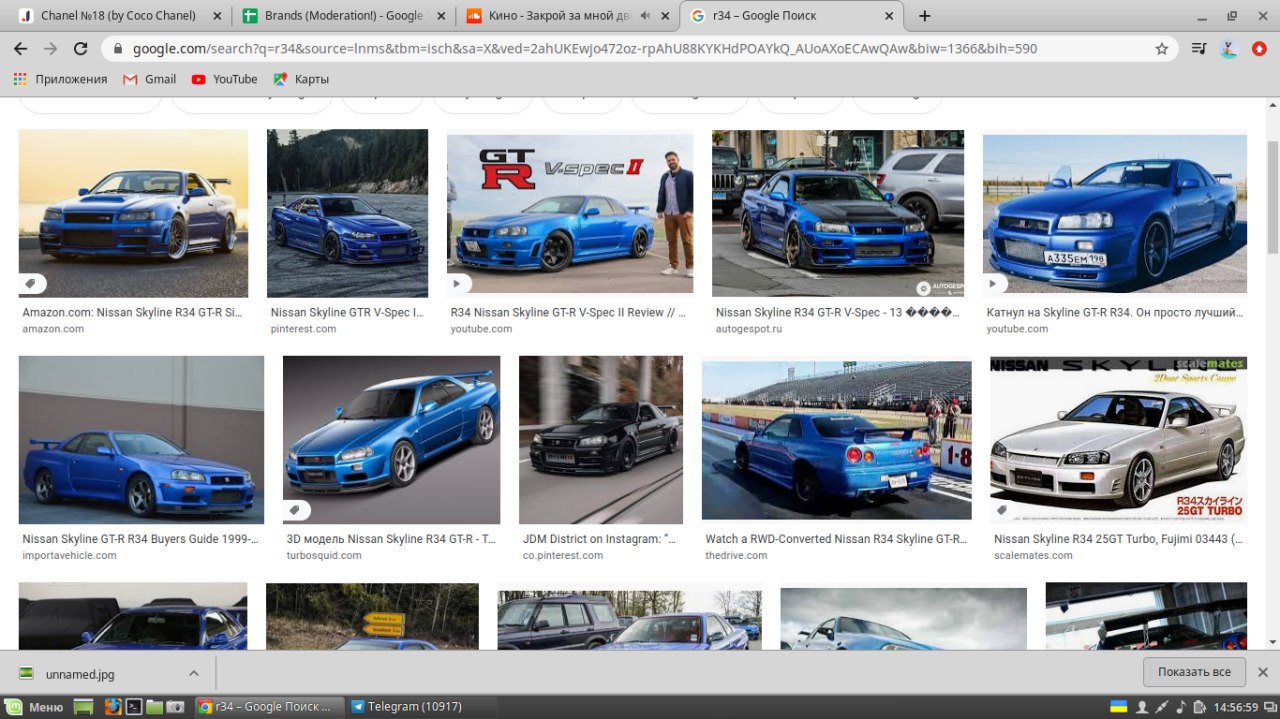Viewport: 1280px width, 719px height.
Task: Launch the screenshot camera tool
Action: click(175, 707)
